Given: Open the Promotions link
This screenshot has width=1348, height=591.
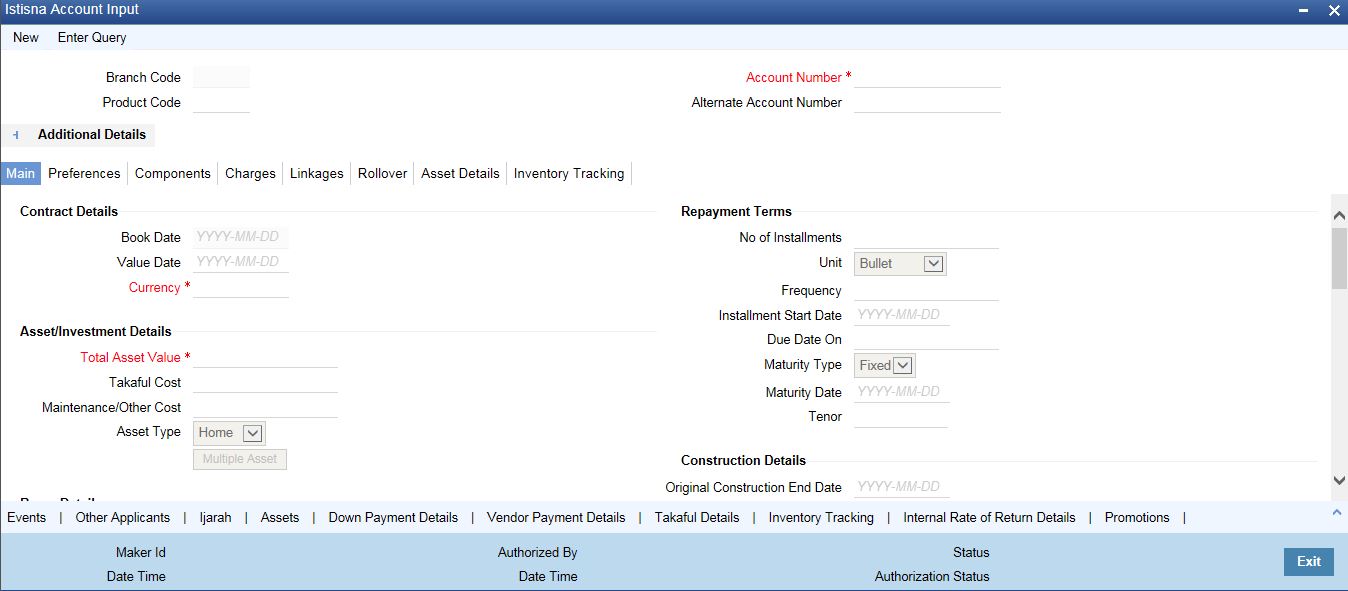Looking at the screenshot, I should coord(1137,517).
